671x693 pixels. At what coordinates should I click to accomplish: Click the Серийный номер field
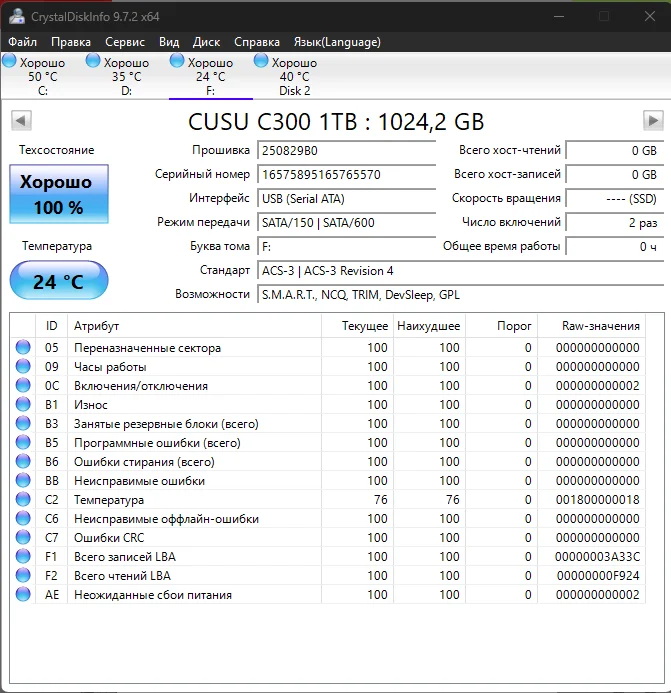347,175
